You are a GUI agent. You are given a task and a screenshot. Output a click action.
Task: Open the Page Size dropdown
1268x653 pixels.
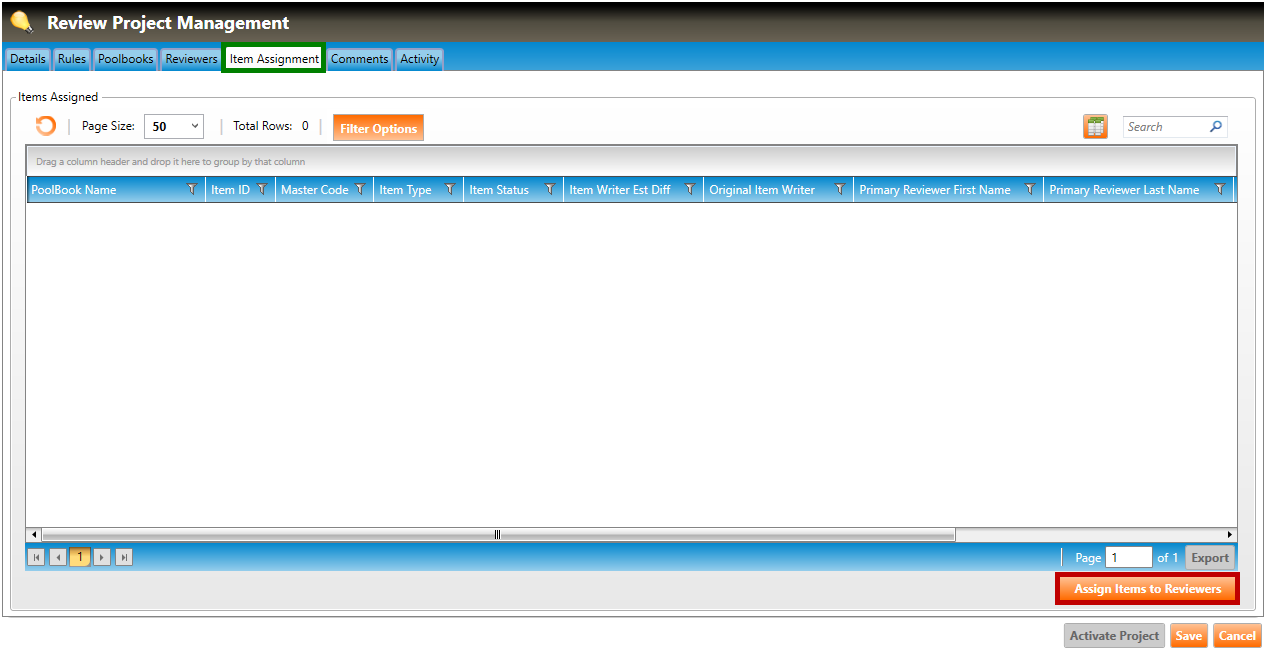point(174,127)
